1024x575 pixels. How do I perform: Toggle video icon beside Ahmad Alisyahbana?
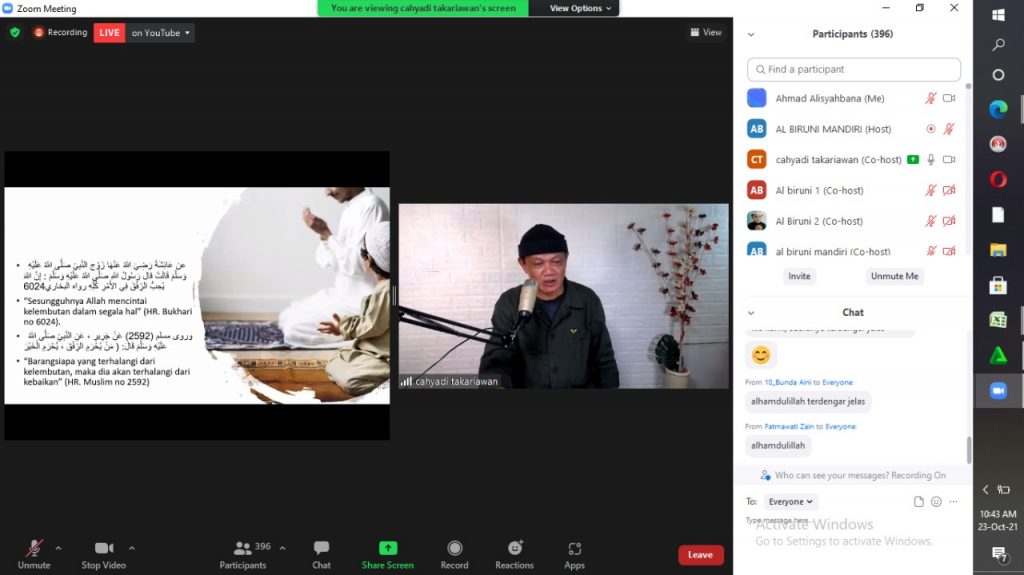tap(949, 98)
